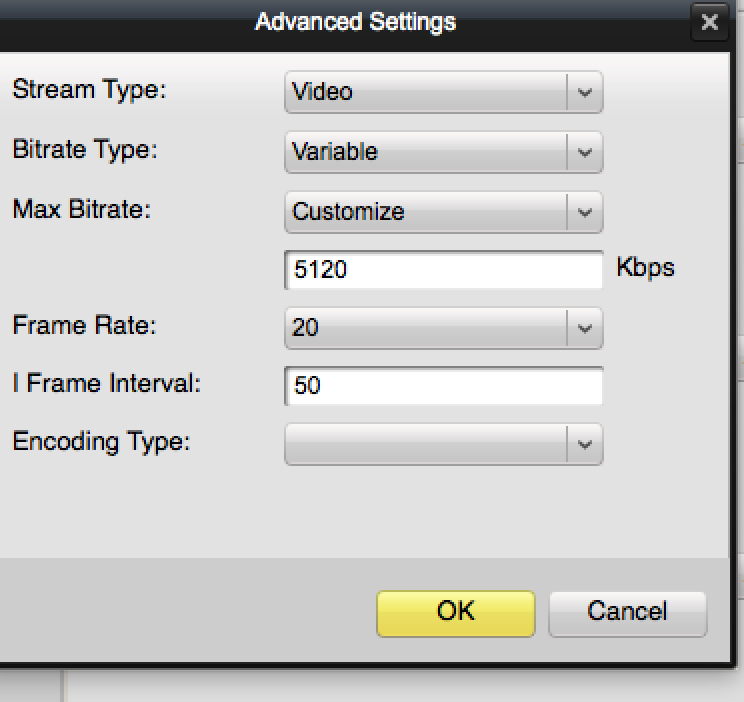
Task: Click the Max Bitrate dropdown arrow
Action: pyautogui.click(x=585, y=213)
